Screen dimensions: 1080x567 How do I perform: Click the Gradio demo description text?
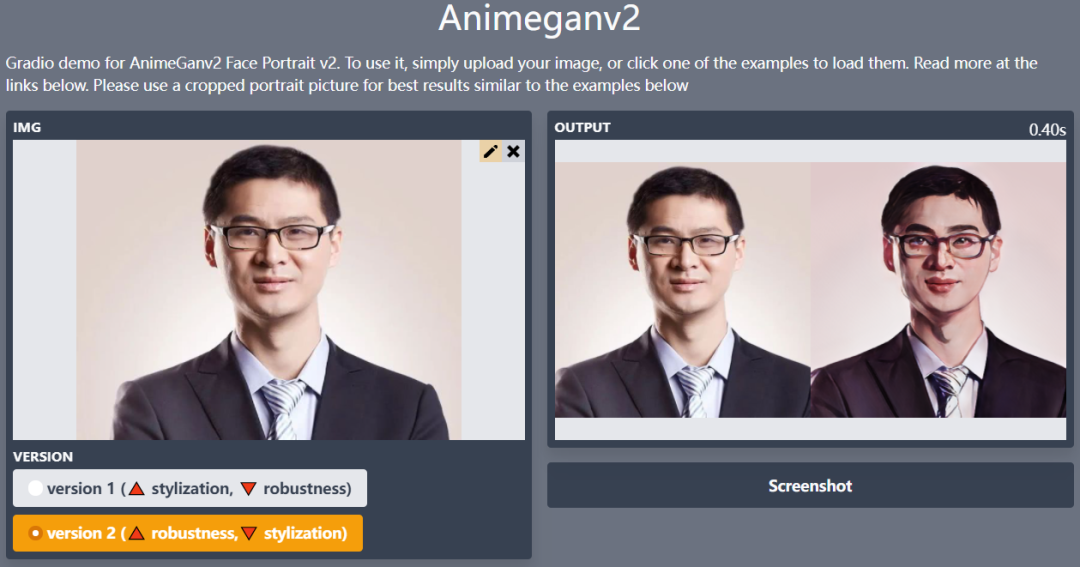(521, 74)
